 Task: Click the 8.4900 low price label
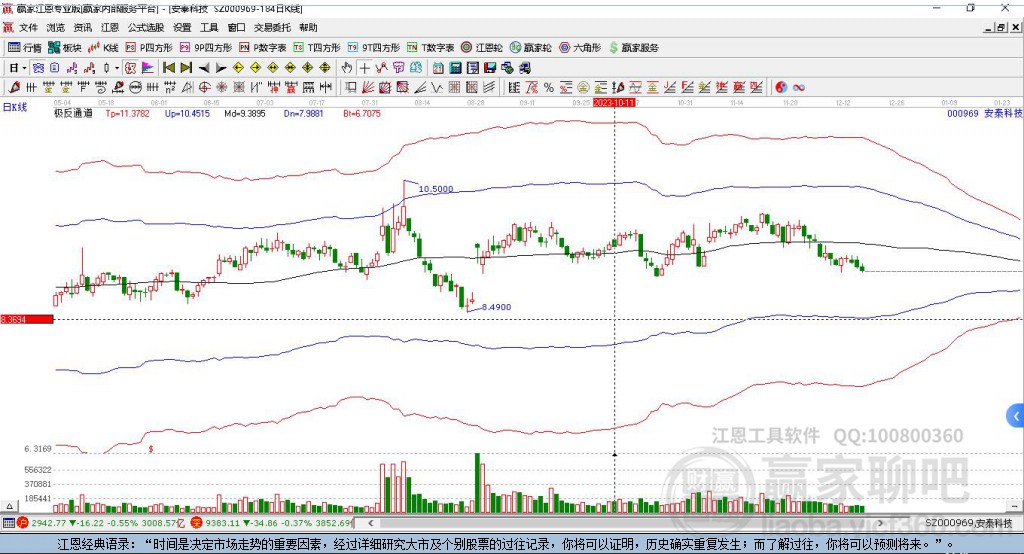pyautogui.click(x=496, y=307)
